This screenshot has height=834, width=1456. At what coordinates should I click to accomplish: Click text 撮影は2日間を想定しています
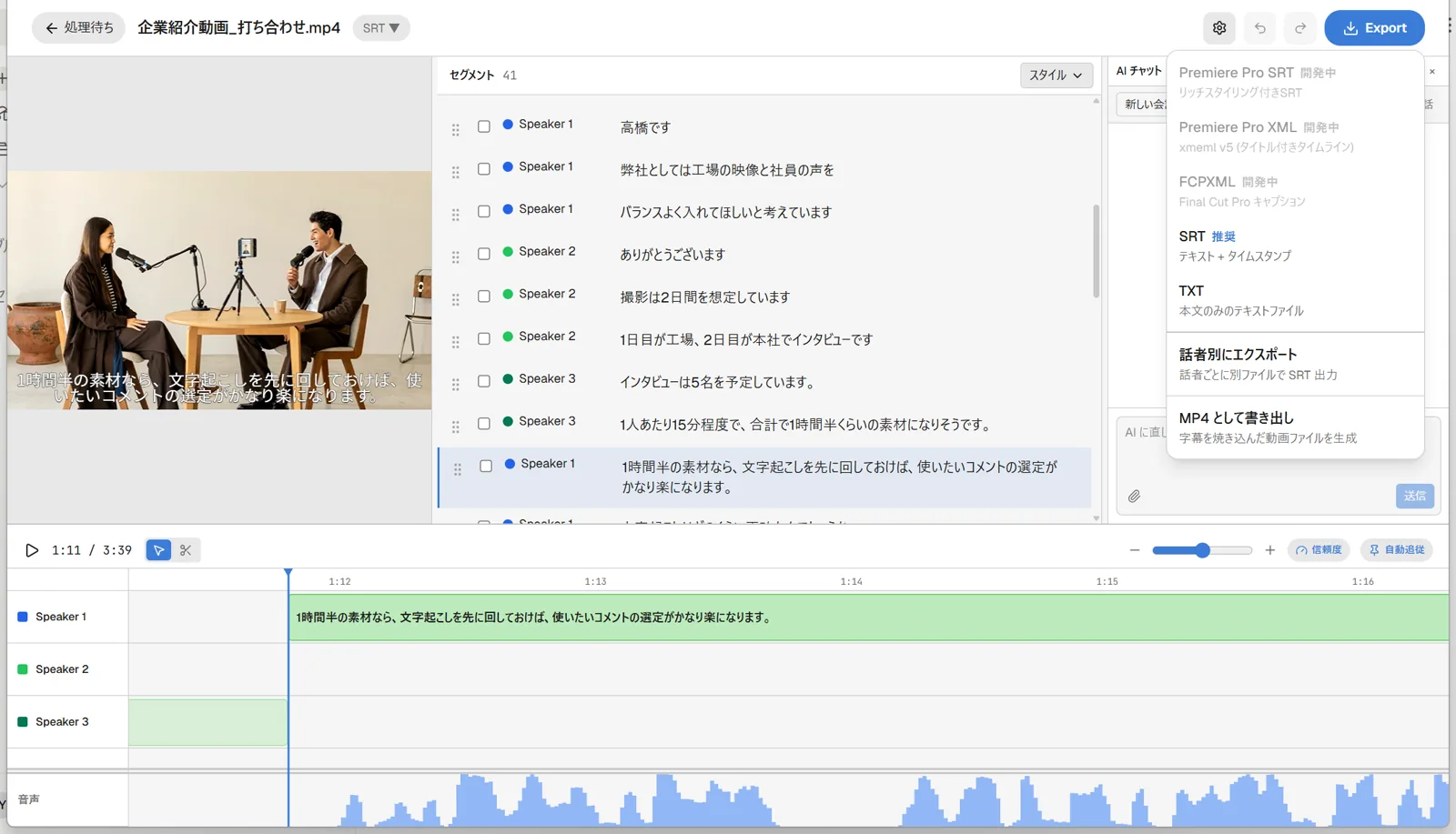[704, 297]
